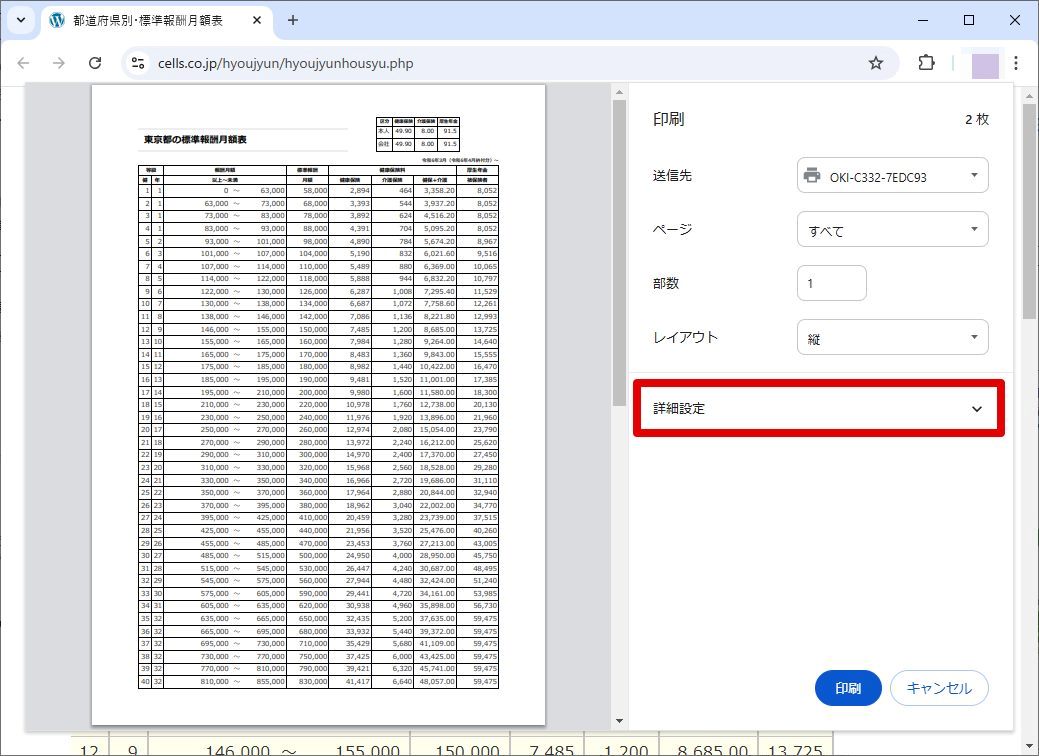Select the 都道府県別・標準報酬月額表 tab
The height and width of the screenshot is (756, 1039).
148,20
